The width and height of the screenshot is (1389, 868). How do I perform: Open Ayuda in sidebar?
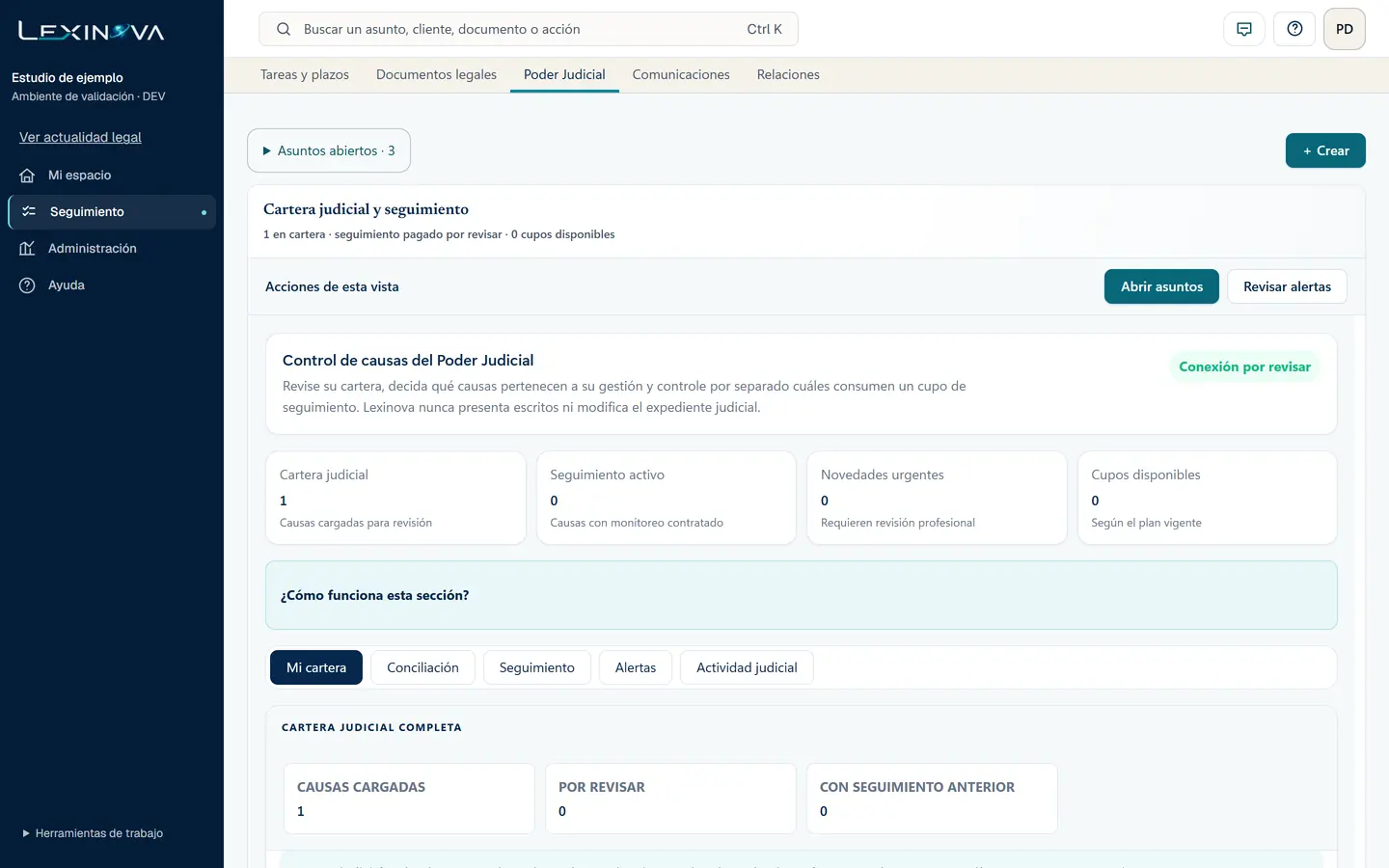(112, 285)
